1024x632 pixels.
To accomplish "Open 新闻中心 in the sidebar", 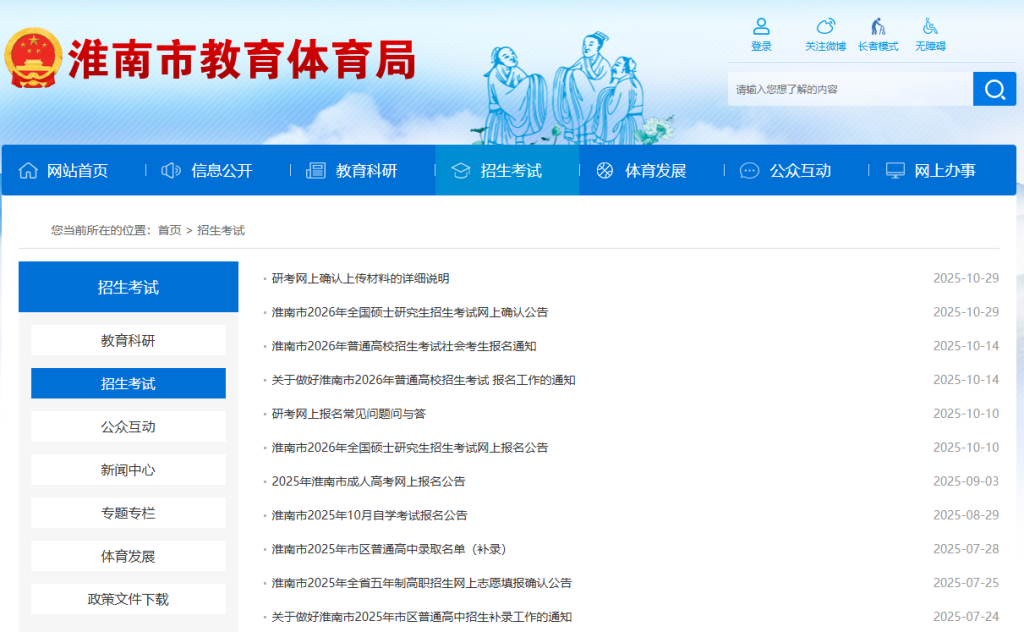I will coord(127,469).
